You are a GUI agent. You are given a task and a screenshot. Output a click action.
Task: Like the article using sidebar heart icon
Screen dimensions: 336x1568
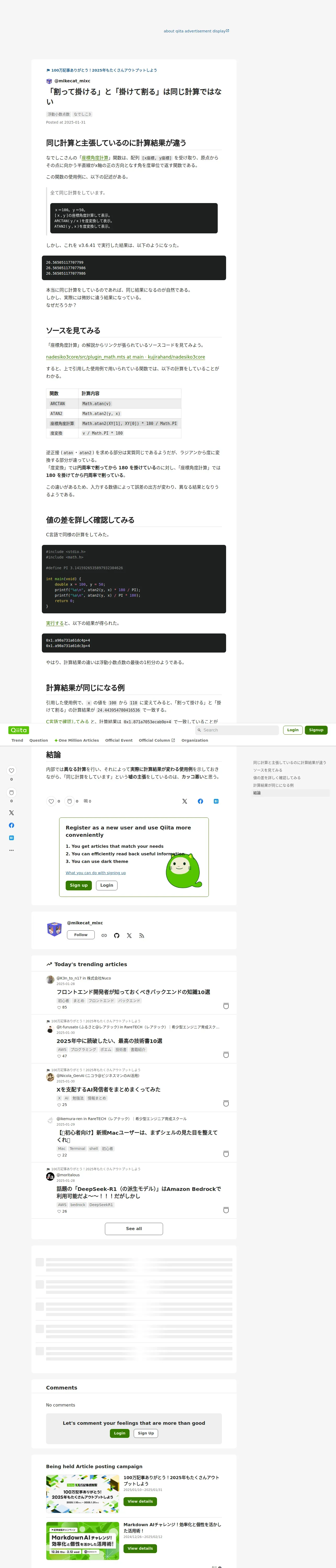coord(11,771)
